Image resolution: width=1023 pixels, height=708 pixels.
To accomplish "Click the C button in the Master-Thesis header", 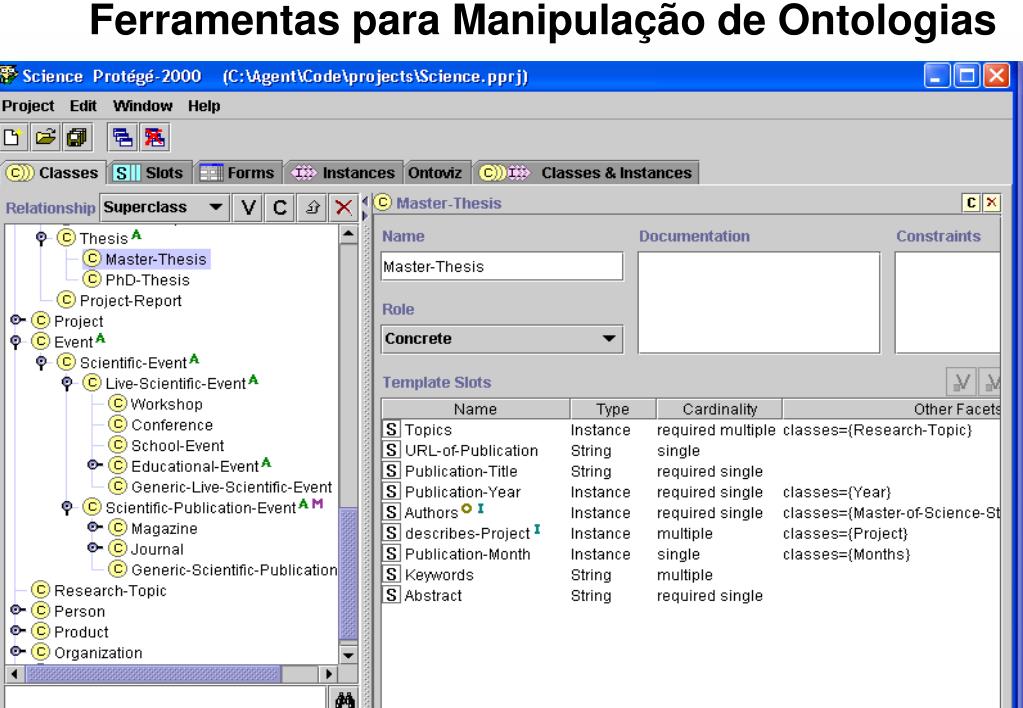I will point(971,203).
